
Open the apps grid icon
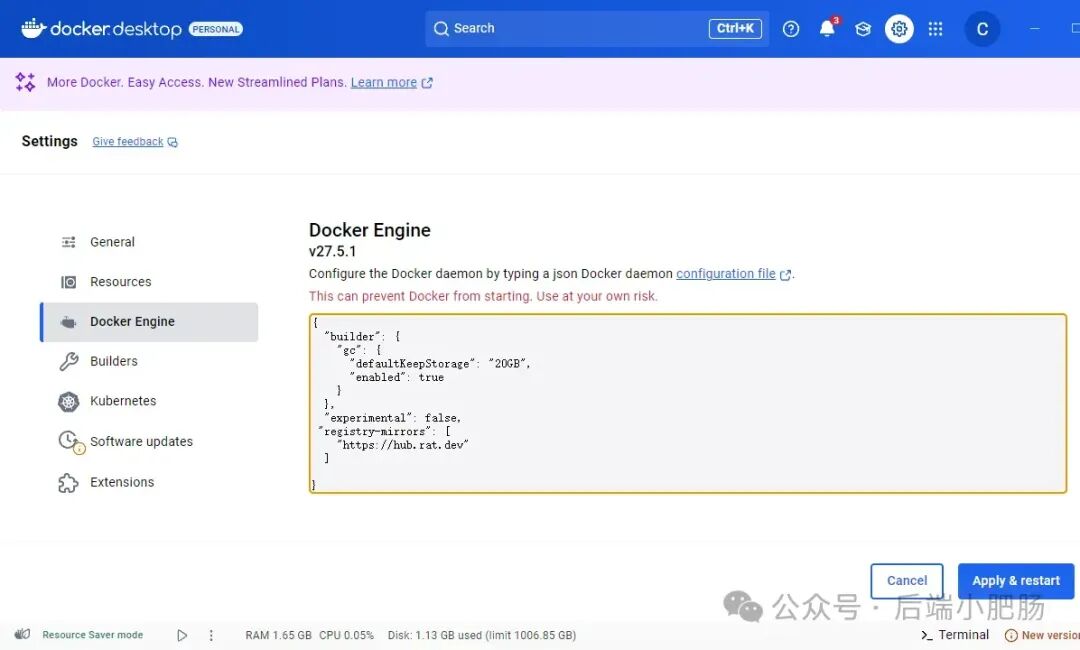pos(935,29)
